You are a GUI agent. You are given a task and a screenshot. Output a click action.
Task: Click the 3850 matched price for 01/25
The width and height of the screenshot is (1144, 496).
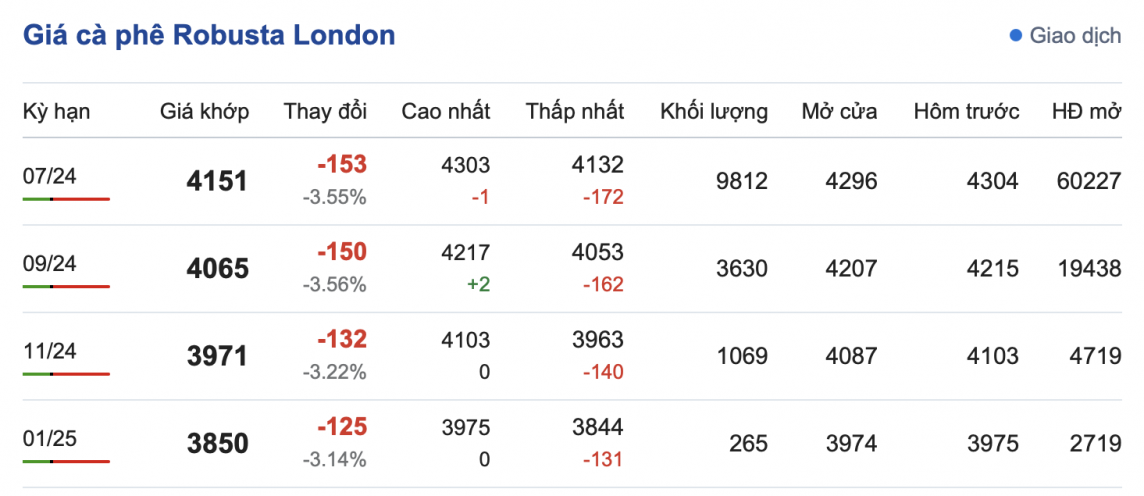[x=217, y=444]
